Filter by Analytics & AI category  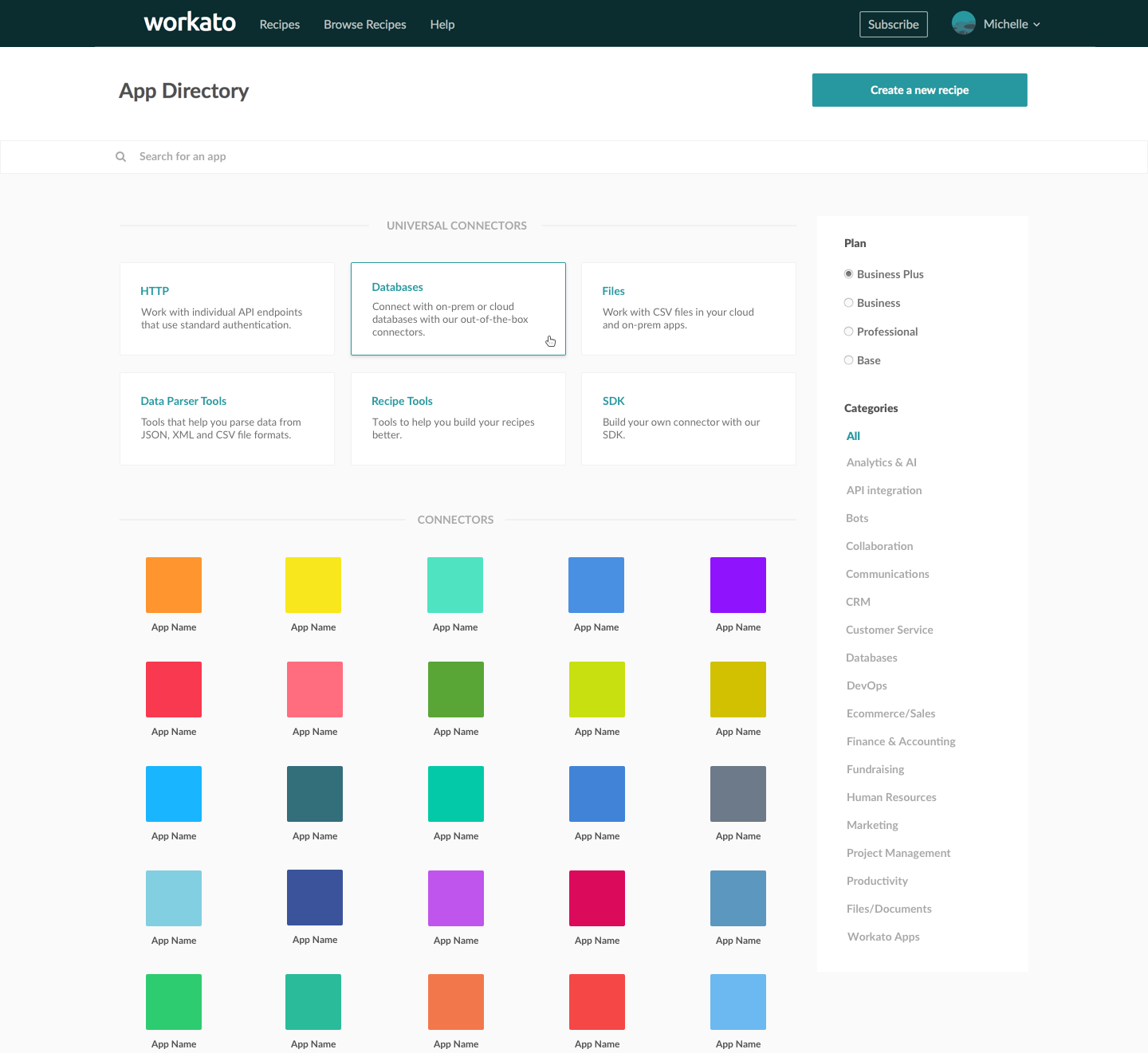click(882, 462)
